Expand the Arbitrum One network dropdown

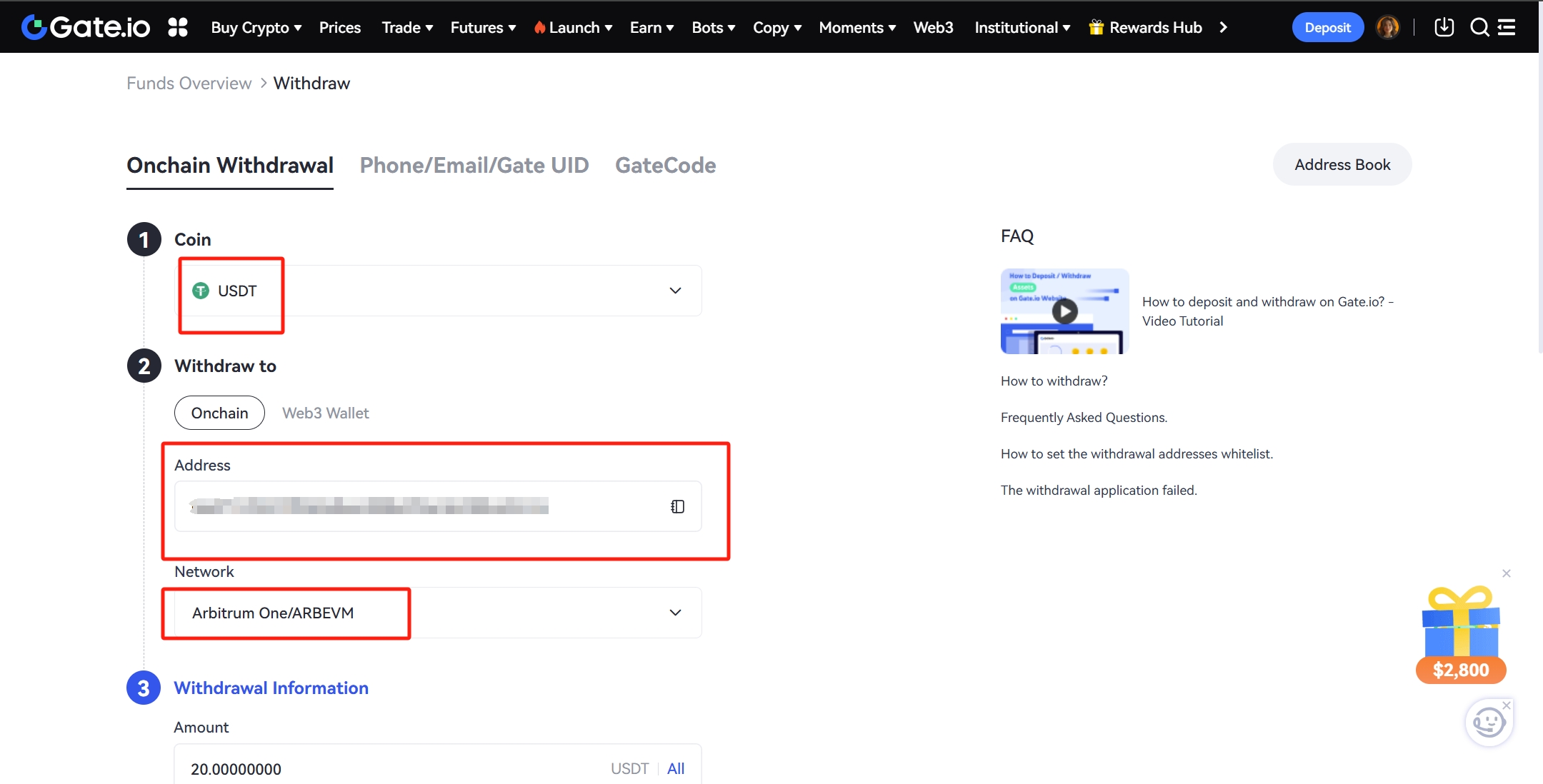(x=674, y=613)
